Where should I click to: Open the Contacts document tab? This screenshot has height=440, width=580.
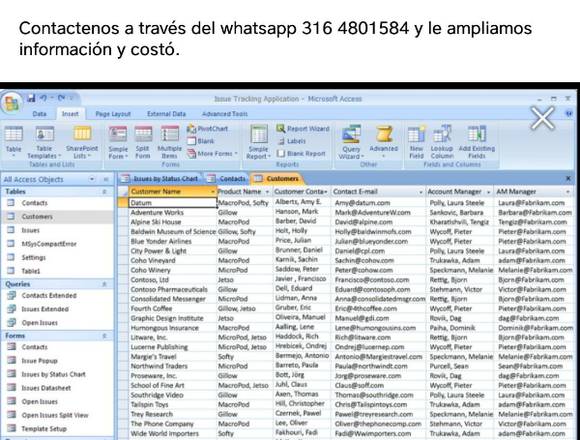(x=227, y=179)
